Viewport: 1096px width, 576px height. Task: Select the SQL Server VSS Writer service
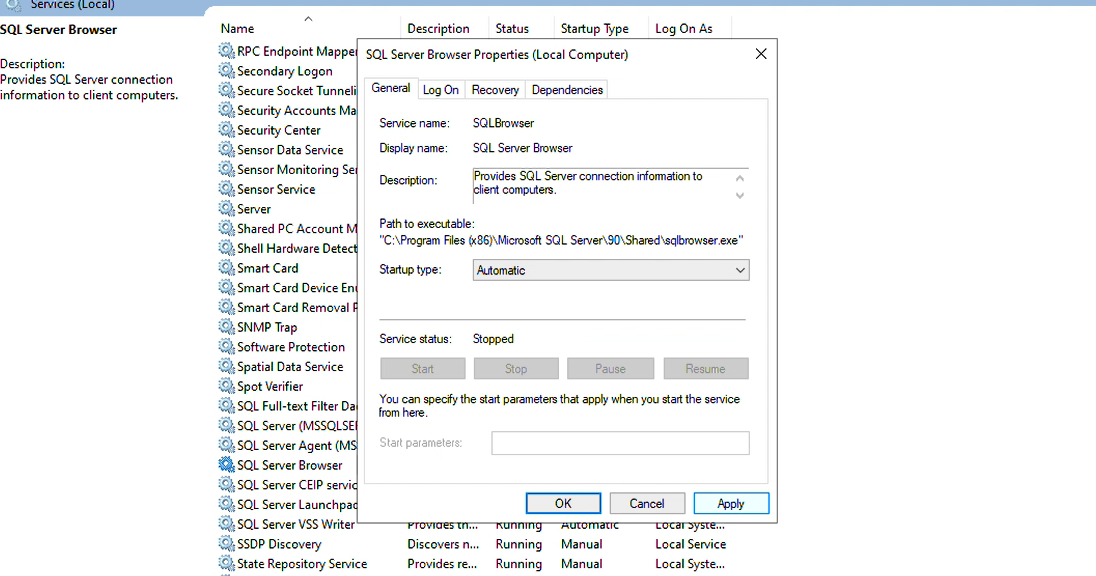pos(296,524)
